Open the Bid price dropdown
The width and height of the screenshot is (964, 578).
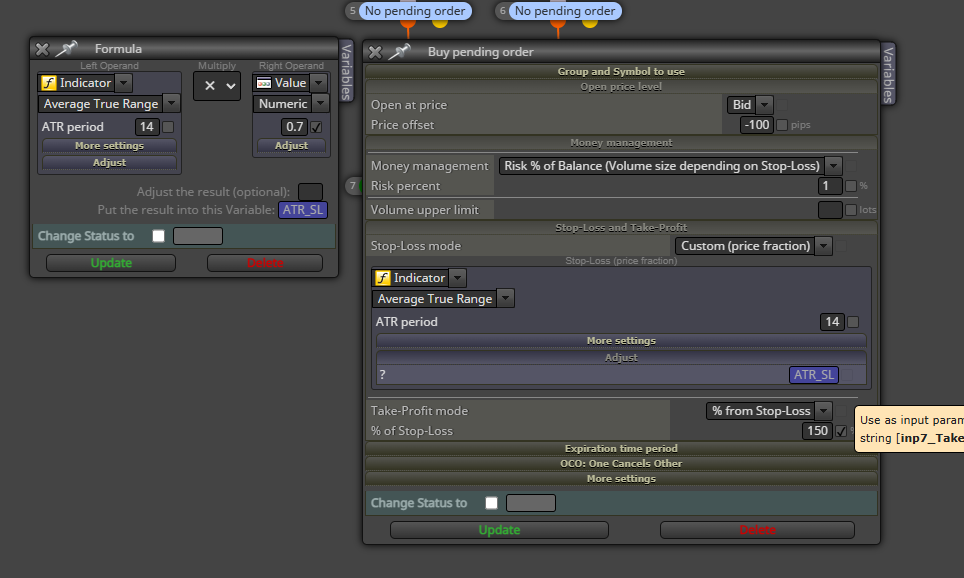point(764,105)
